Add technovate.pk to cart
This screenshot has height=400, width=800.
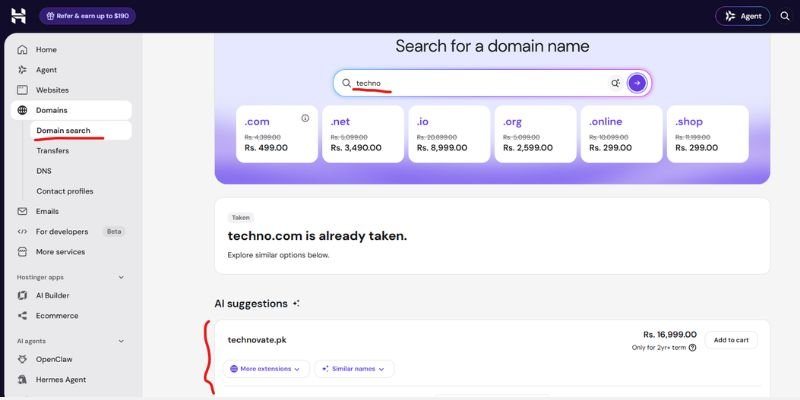point(731,340)
